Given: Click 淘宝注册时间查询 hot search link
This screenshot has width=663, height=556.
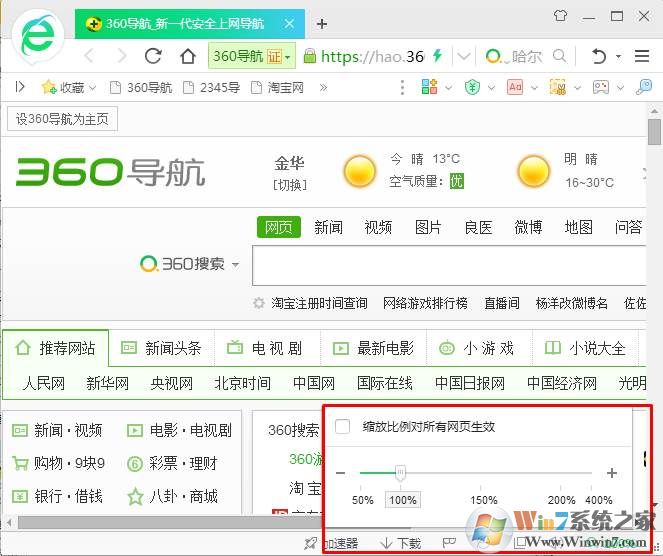Looking at the screenshot, I should pos(319,303).
